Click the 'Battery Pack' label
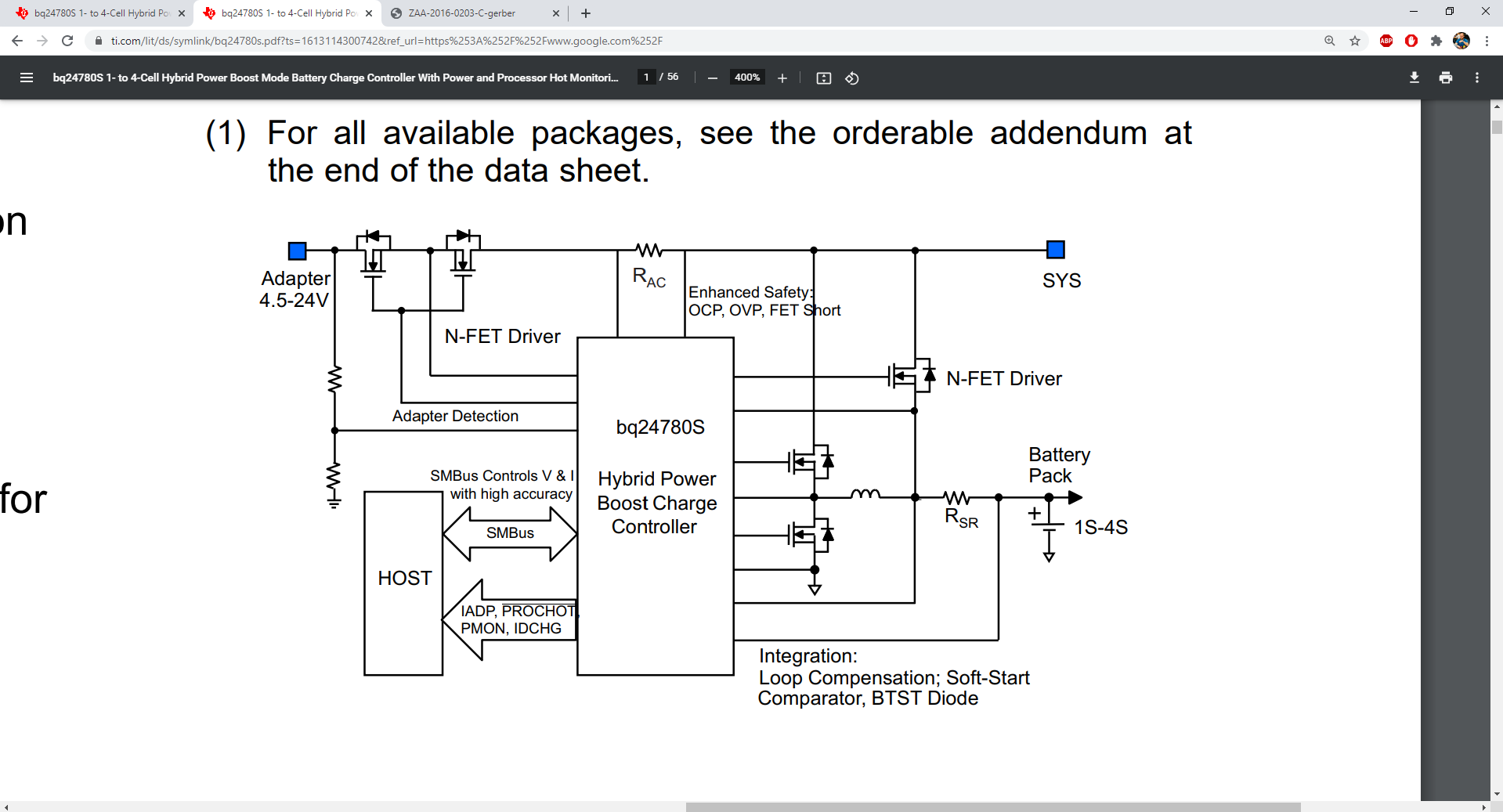 click(x=1059, y=465)
